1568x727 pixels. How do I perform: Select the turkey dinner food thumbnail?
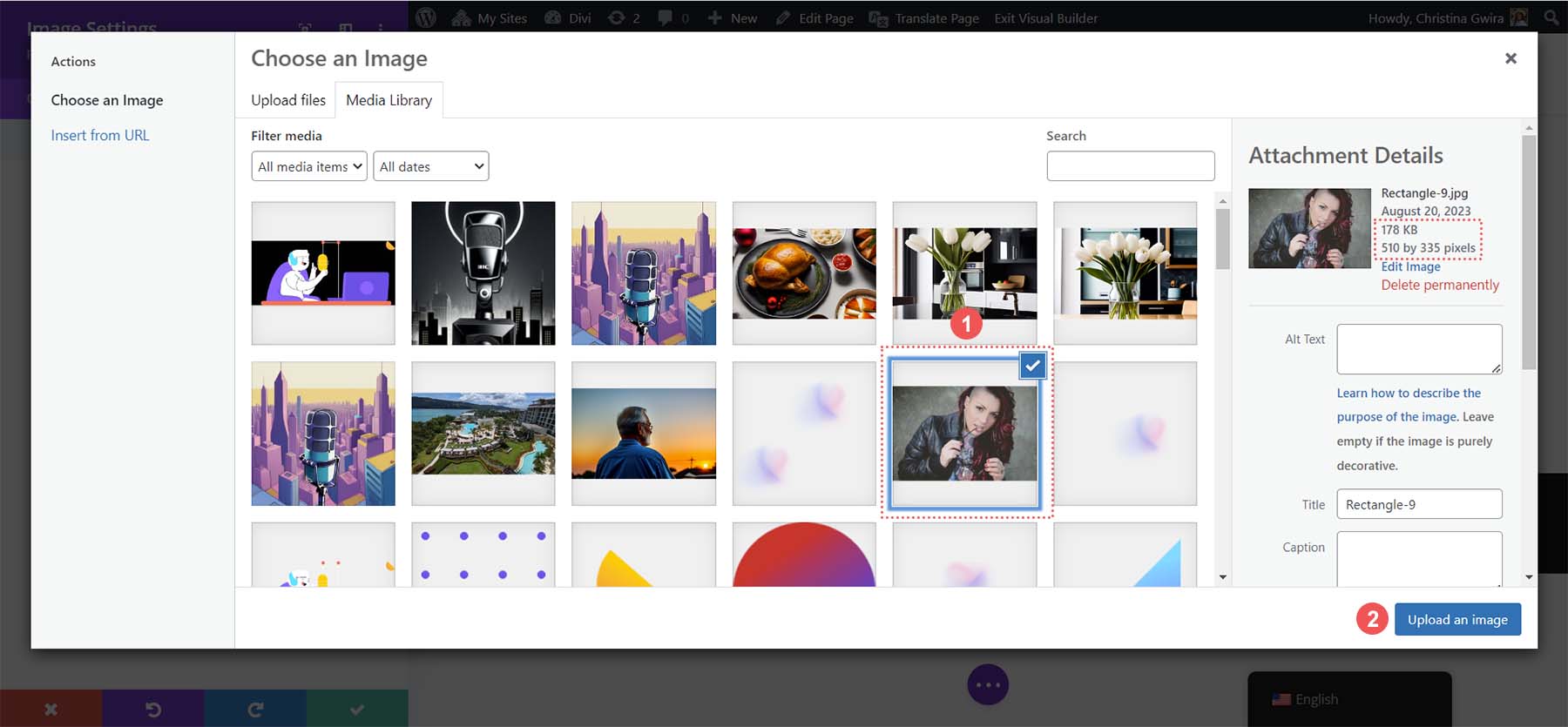point(804,273)
